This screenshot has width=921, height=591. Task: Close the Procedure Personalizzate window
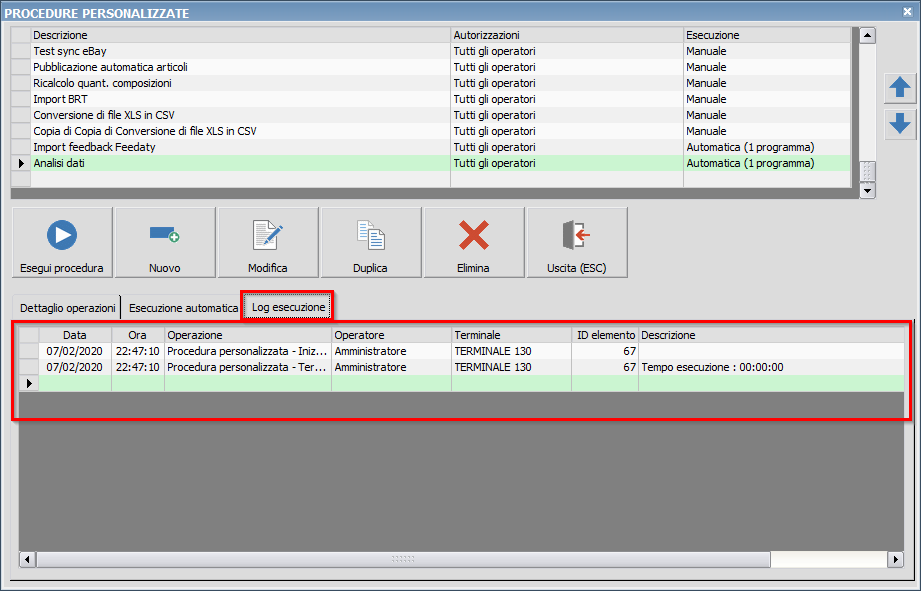click(907, 11)
